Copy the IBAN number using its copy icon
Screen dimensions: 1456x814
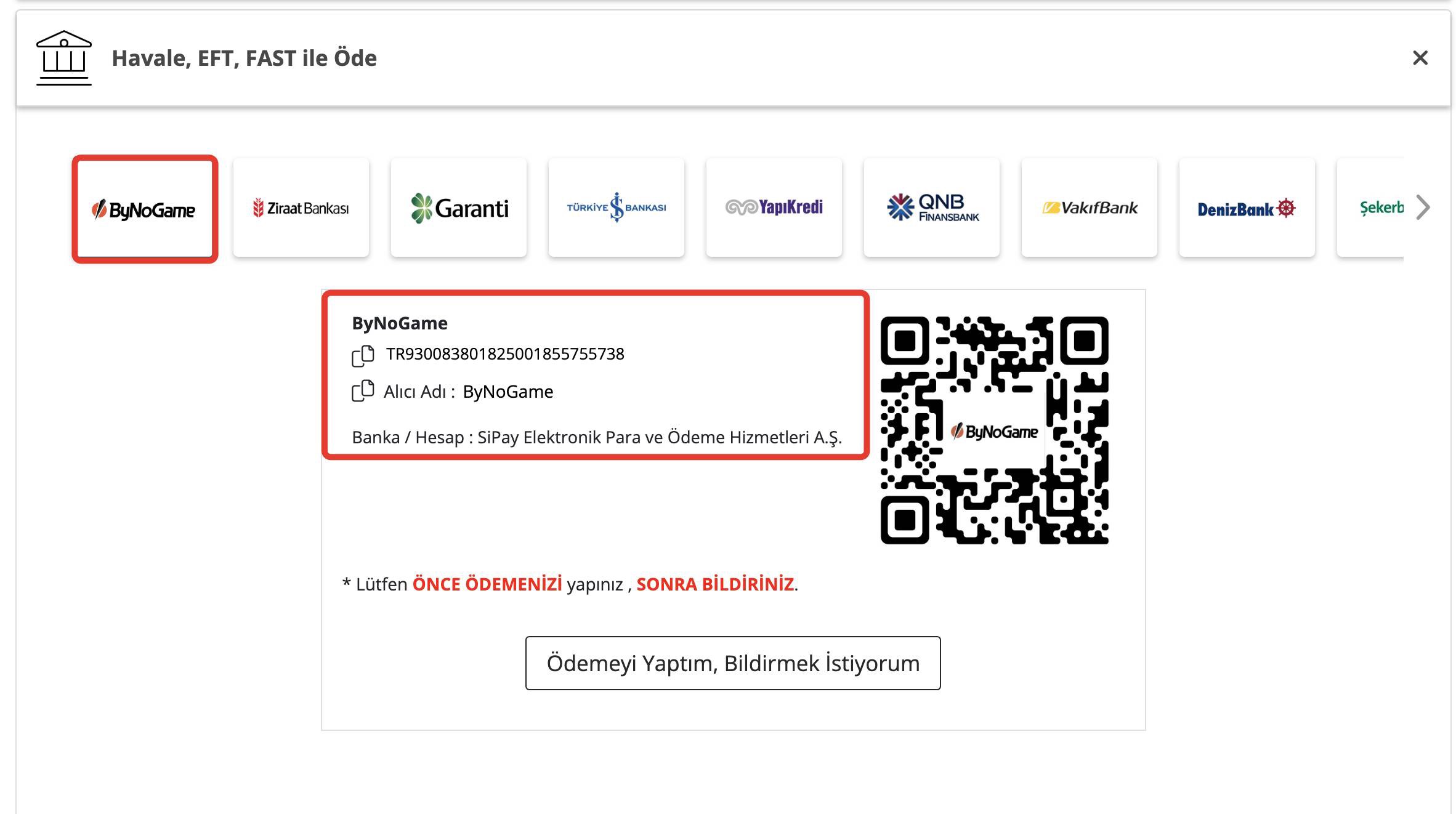tap(364, 353)
